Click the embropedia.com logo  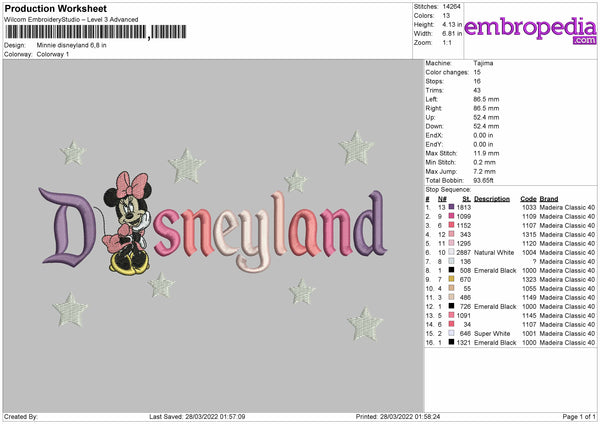point(530,30)
